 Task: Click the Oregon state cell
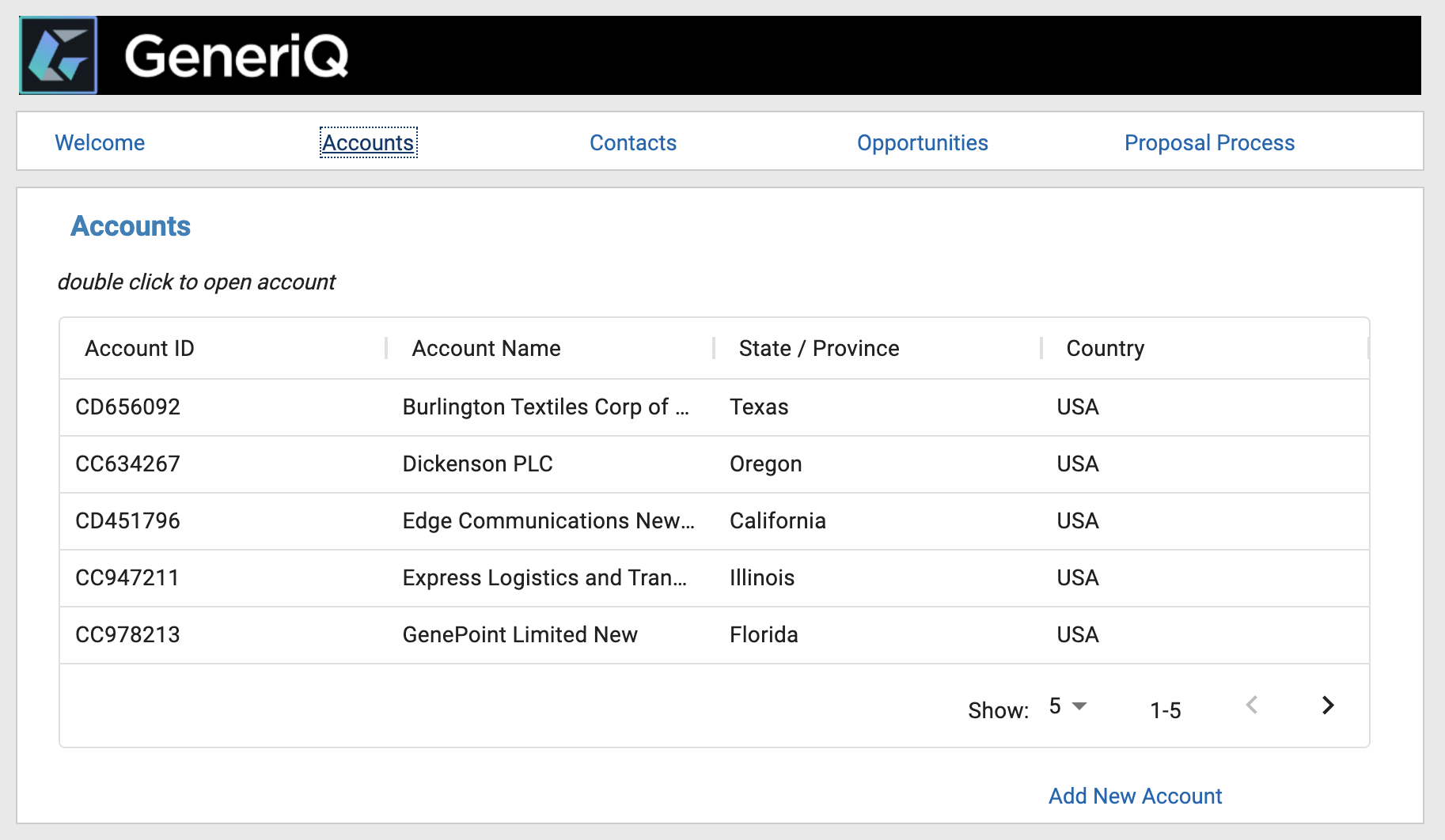[x=765, y=464]
